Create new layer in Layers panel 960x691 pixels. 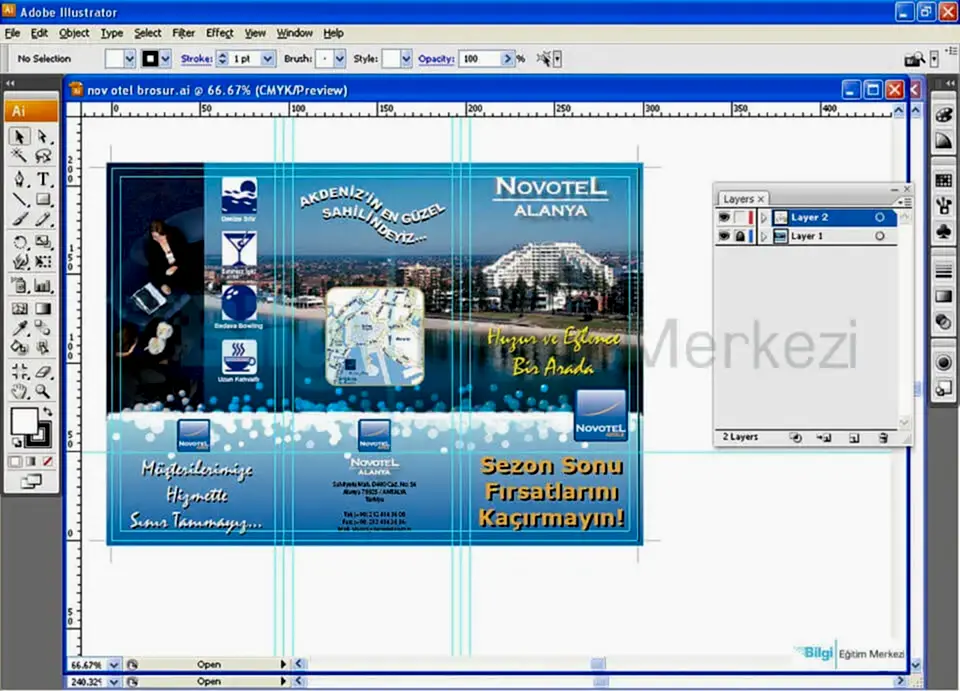tap(854, 438)
